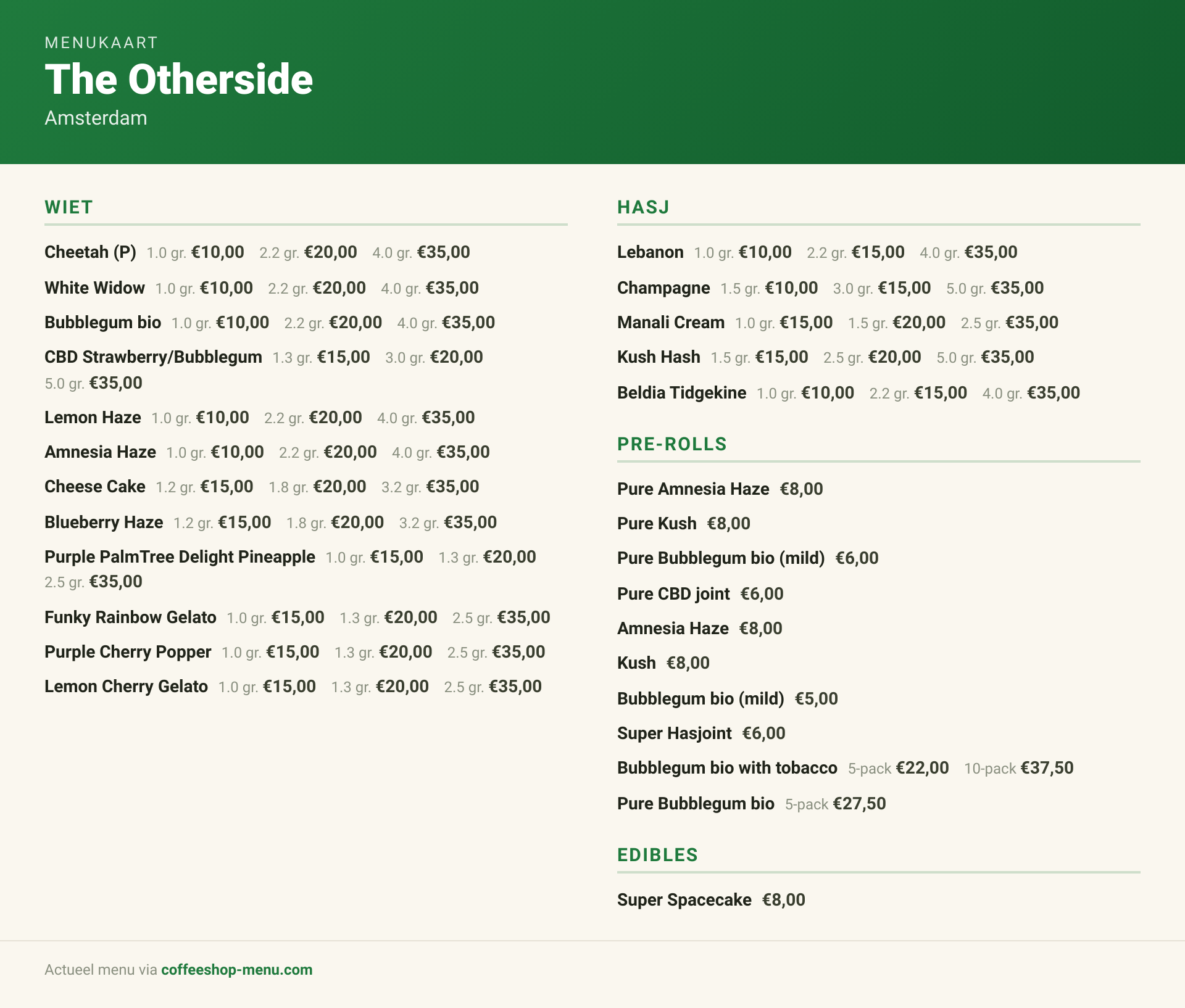Click the 5-pack €22,00 price

pyautogui.click(x=899, y=768)
